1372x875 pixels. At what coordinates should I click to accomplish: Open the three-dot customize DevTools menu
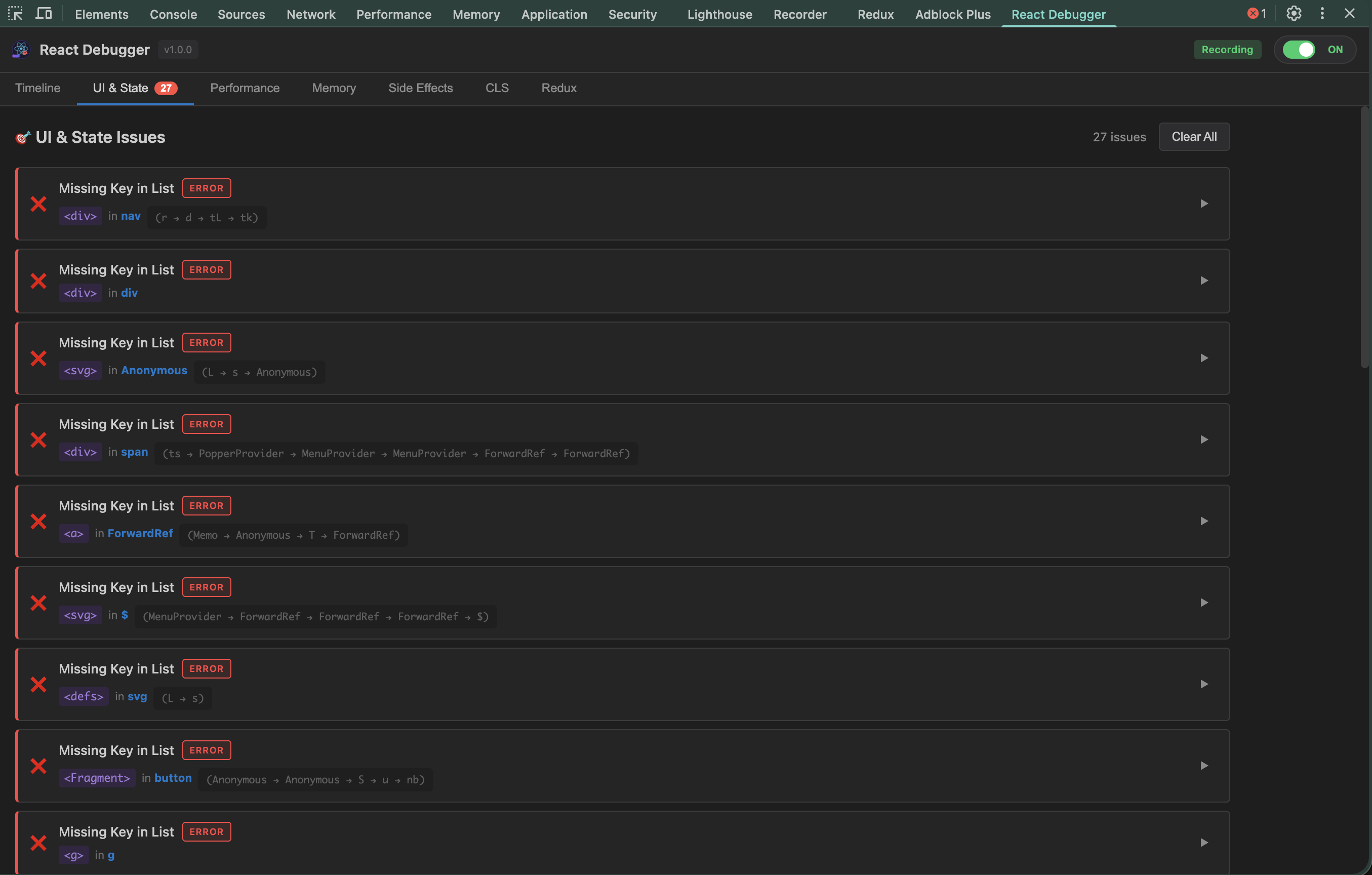(1322, 13)
